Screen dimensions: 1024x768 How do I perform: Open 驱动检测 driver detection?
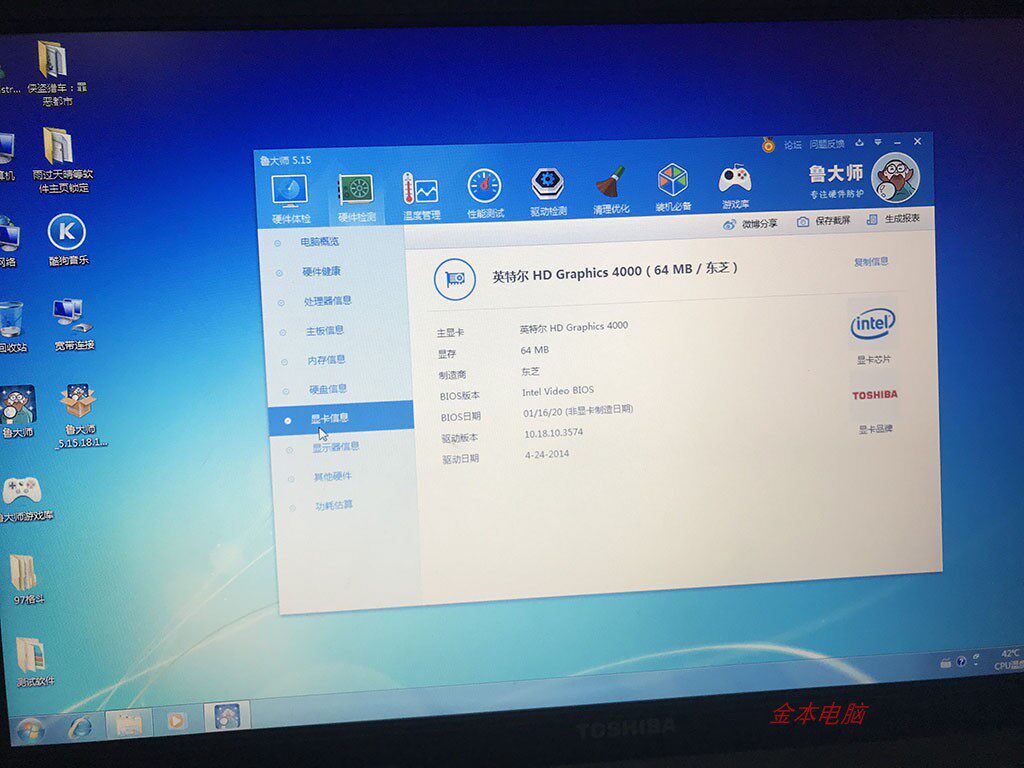tap(548, 191)
